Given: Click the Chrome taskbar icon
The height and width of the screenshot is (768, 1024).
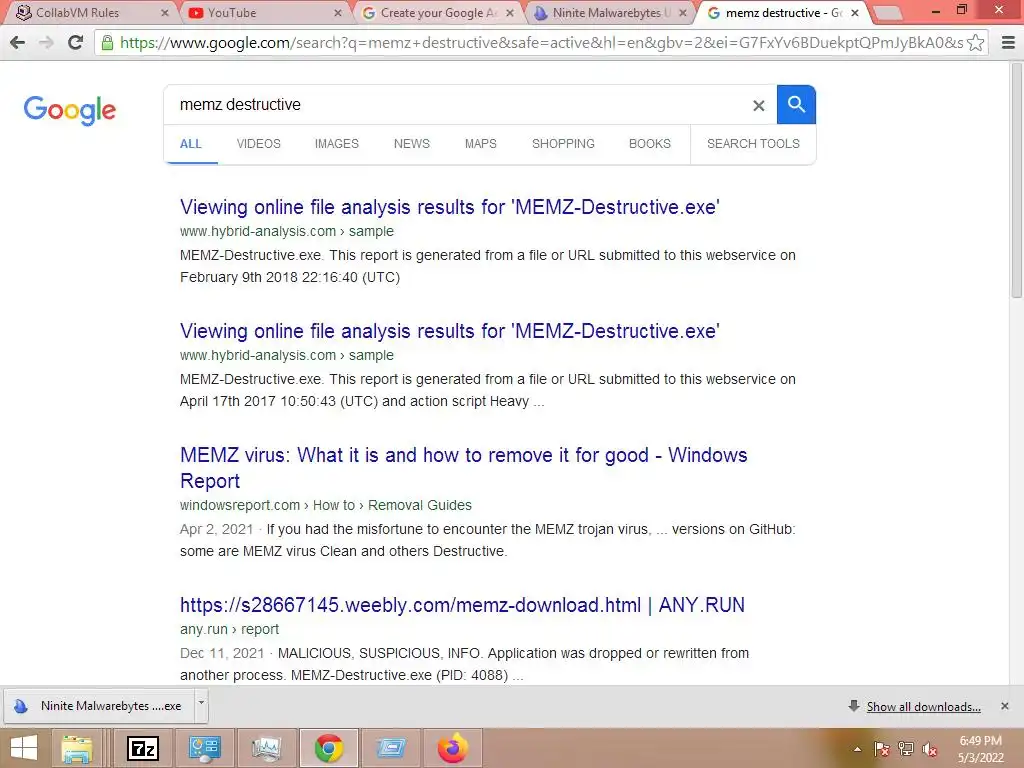Looking at the screenshot, I should click(x=328, y=748).
